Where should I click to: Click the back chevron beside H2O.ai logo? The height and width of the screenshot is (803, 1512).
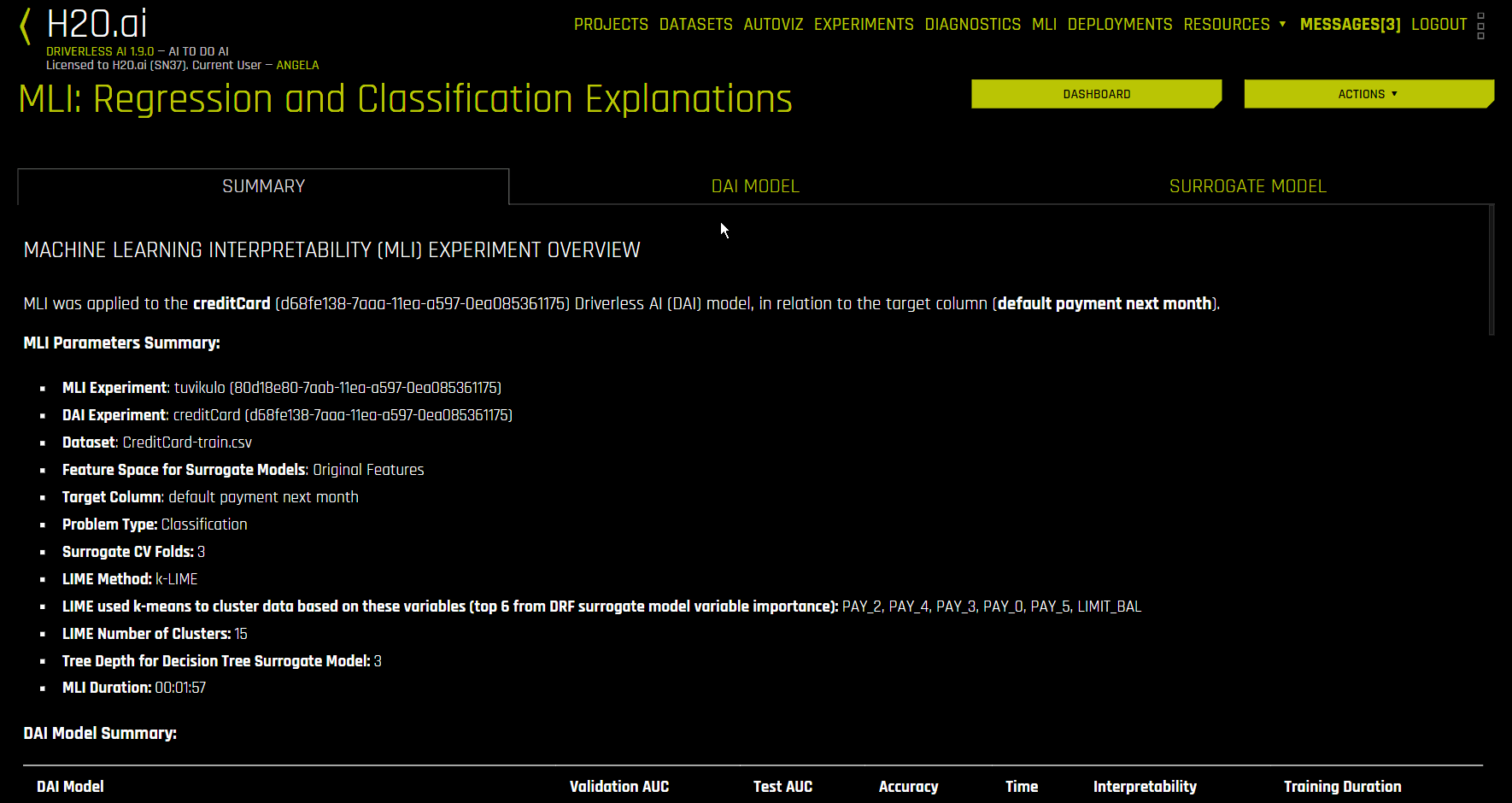pos(23,26)
